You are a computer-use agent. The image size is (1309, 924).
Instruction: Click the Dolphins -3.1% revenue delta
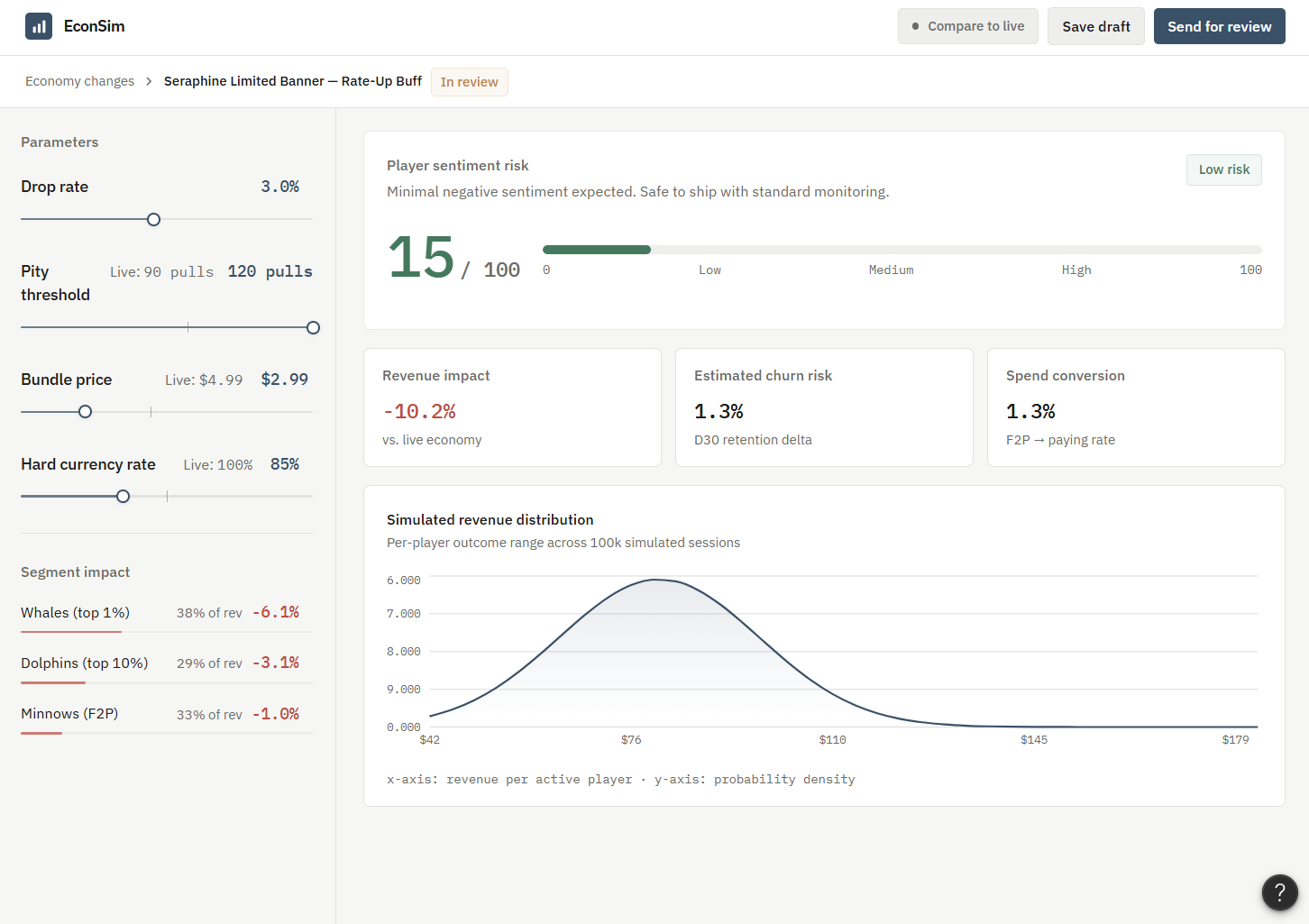click(x=276, y=663)
